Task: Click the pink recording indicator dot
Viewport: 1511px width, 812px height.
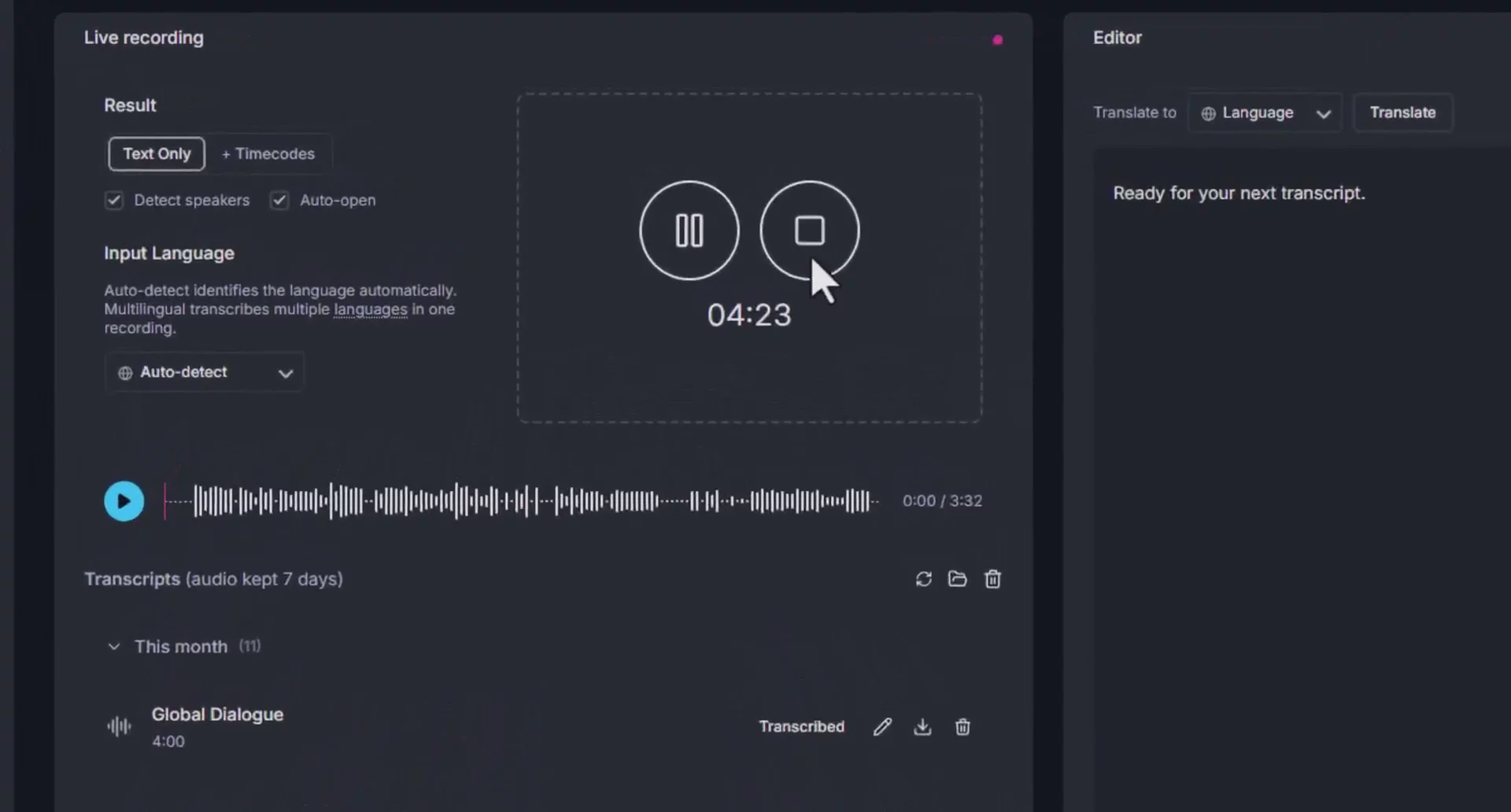Action: click(997, 39)
